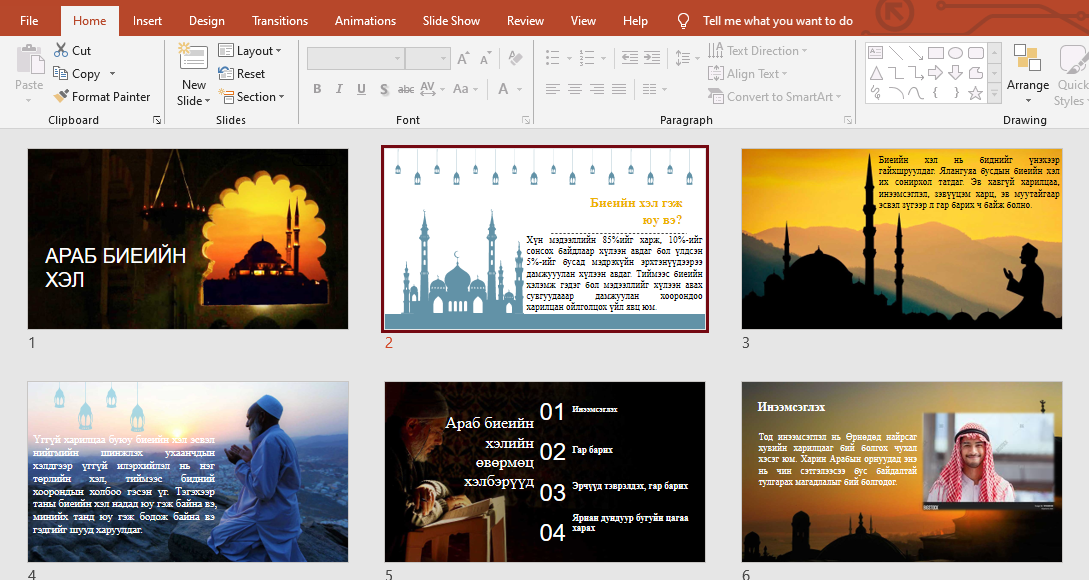
Task: Click the Copy icon
Action: (x=62, y=73)
